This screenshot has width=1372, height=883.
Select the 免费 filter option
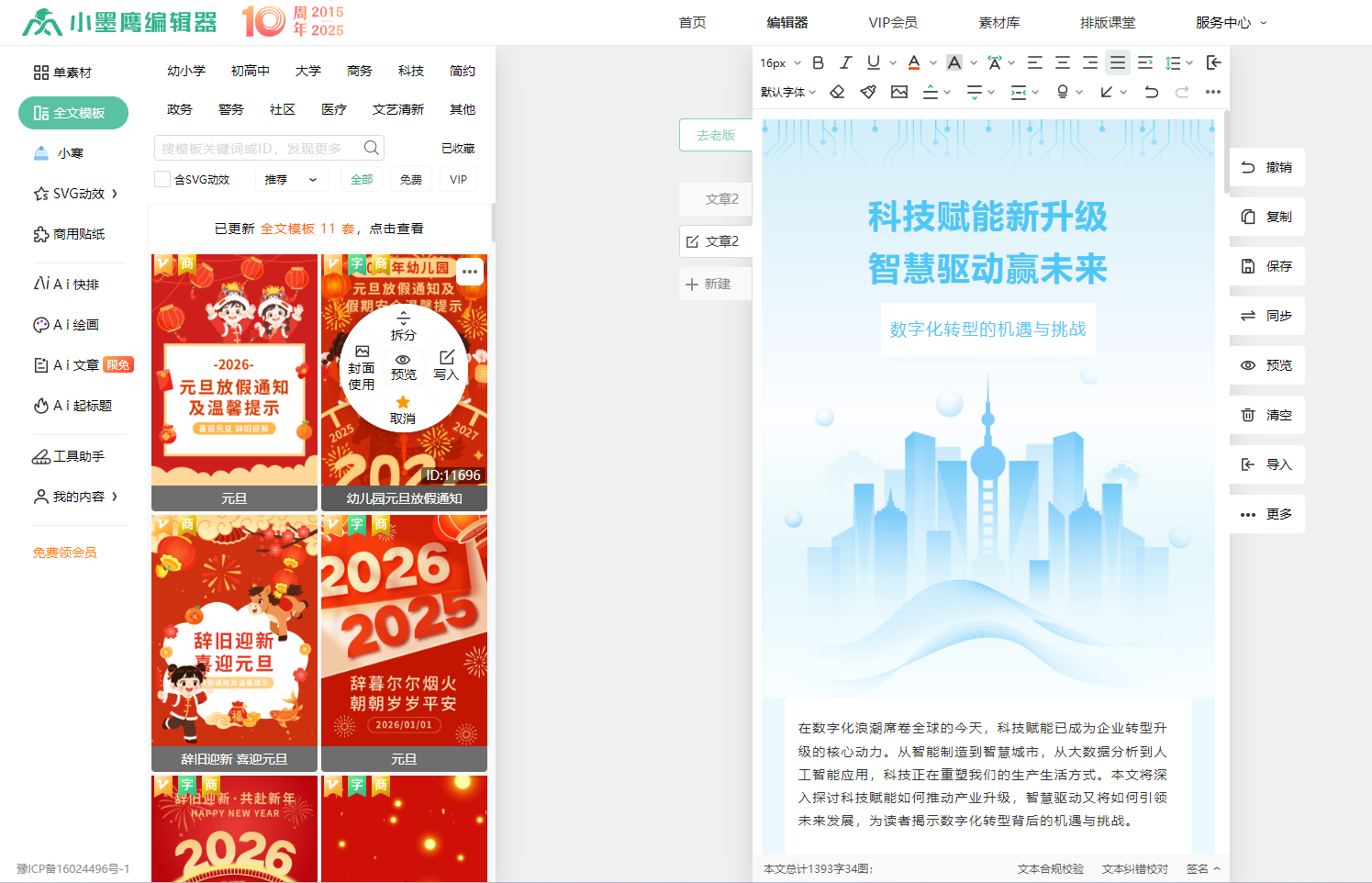410,180
